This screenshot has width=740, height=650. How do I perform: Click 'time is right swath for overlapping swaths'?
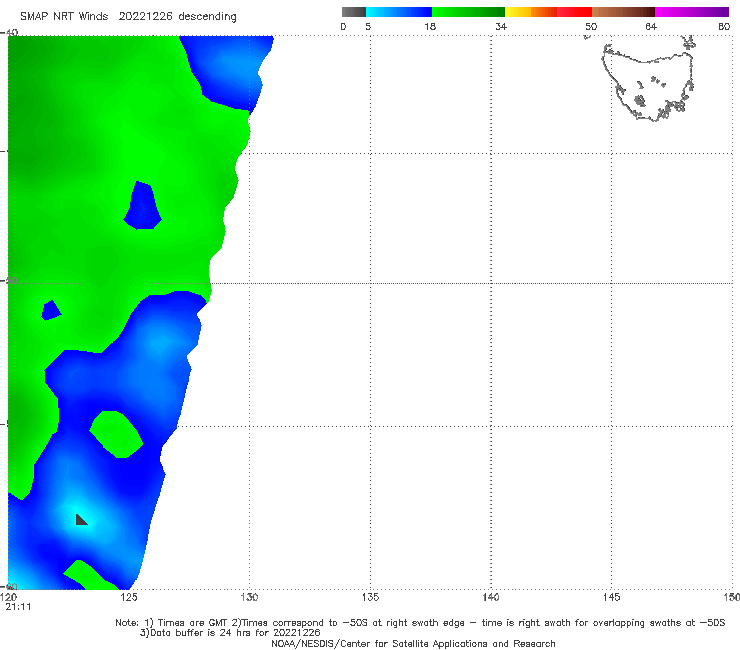click(x=582, y=623)
